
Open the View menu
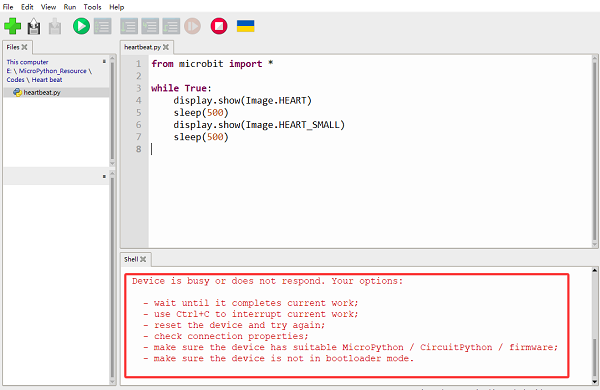click(49, 7)
